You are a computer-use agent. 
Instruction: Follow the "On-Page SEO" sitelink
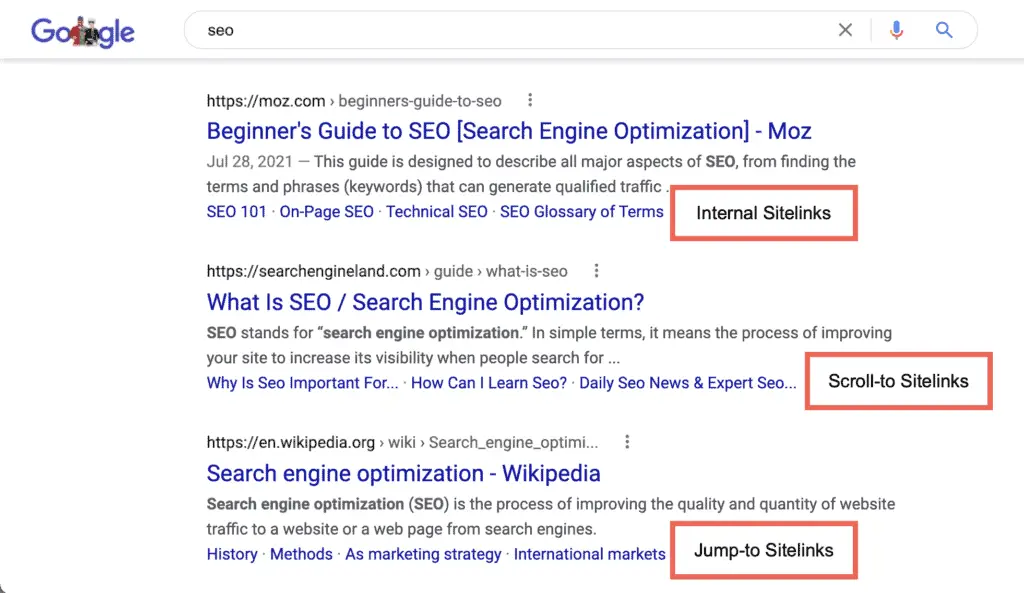tap(327, 212)
